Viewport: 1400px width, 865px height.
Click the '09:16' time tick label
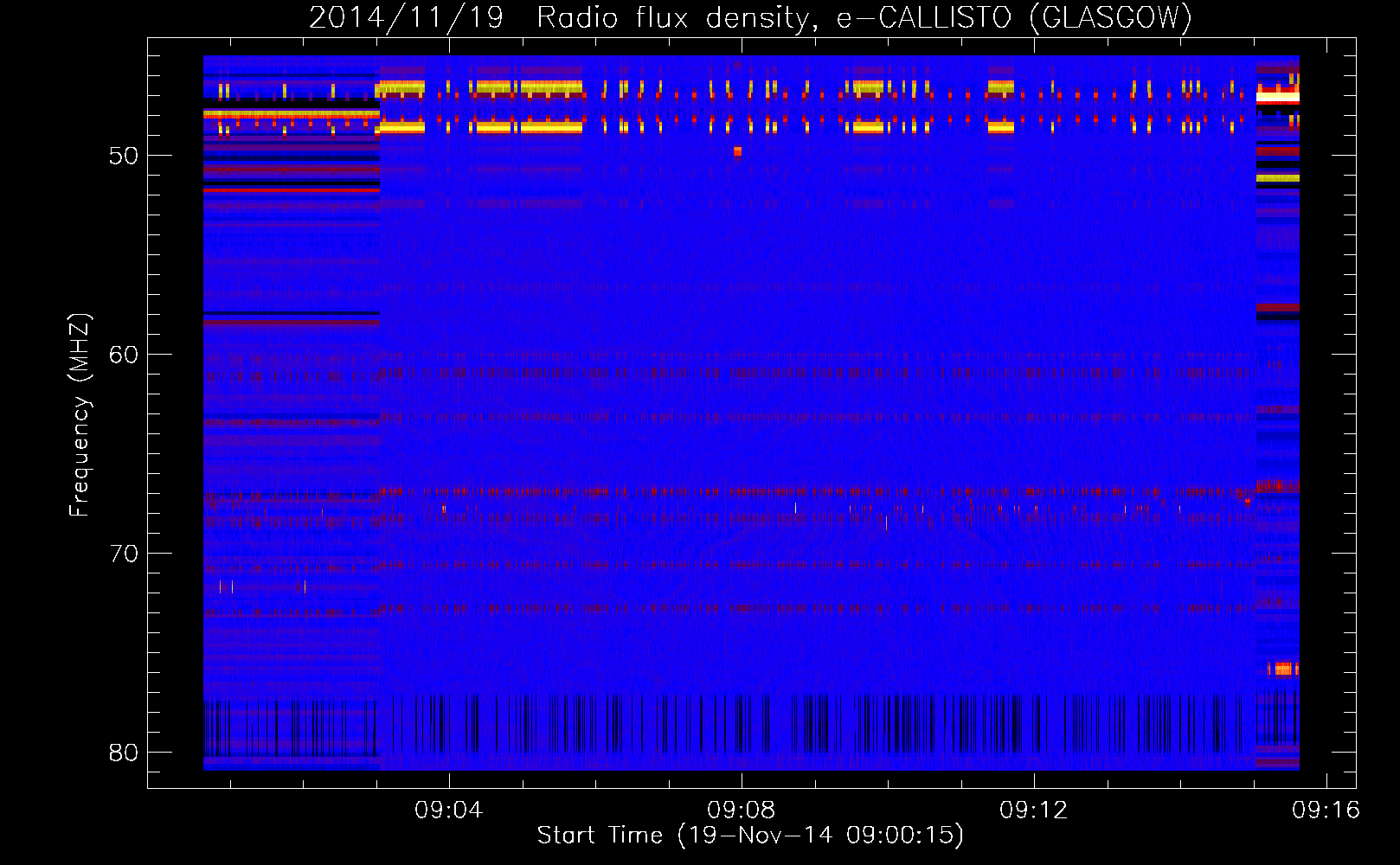click(1326, 811)
